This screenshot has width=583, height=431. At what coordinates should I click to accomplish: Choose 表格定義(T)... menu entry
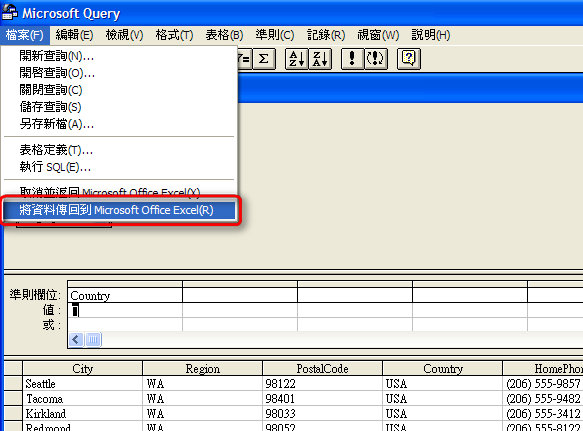pyautogui.click(x=119, y=150)
